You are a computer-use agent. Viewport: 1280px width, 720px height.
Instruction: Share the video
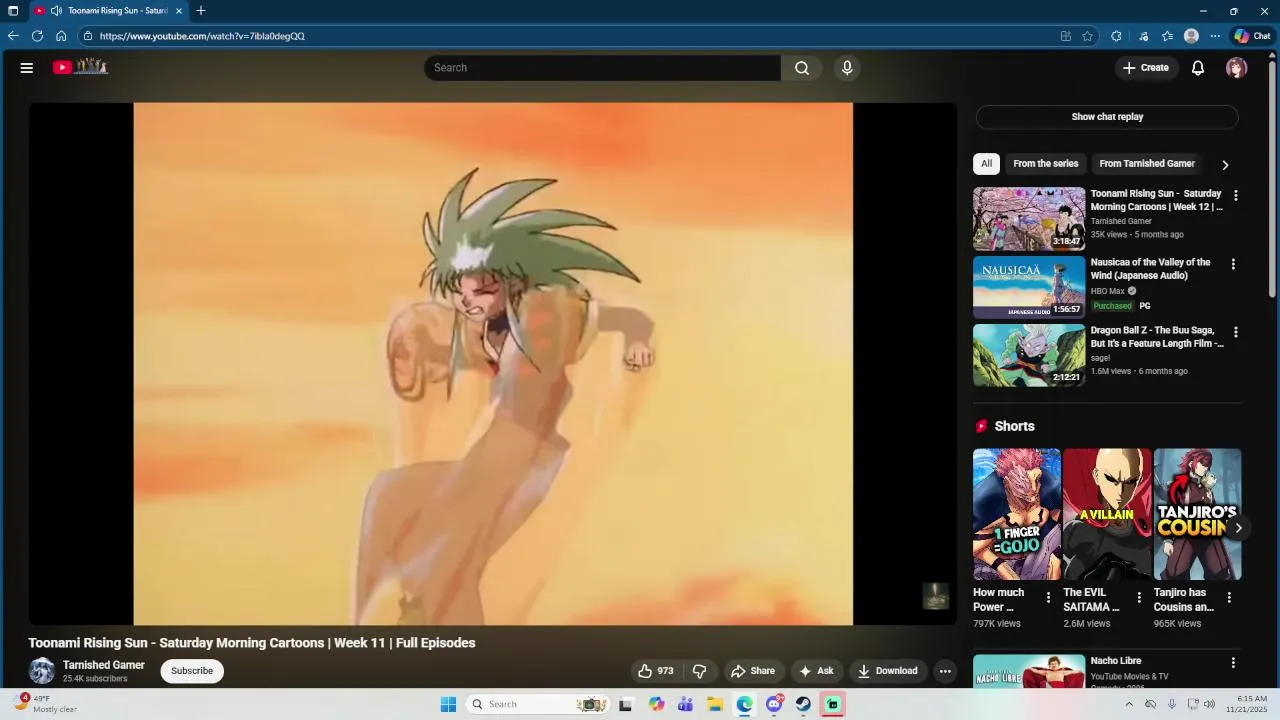click(753, 671)
